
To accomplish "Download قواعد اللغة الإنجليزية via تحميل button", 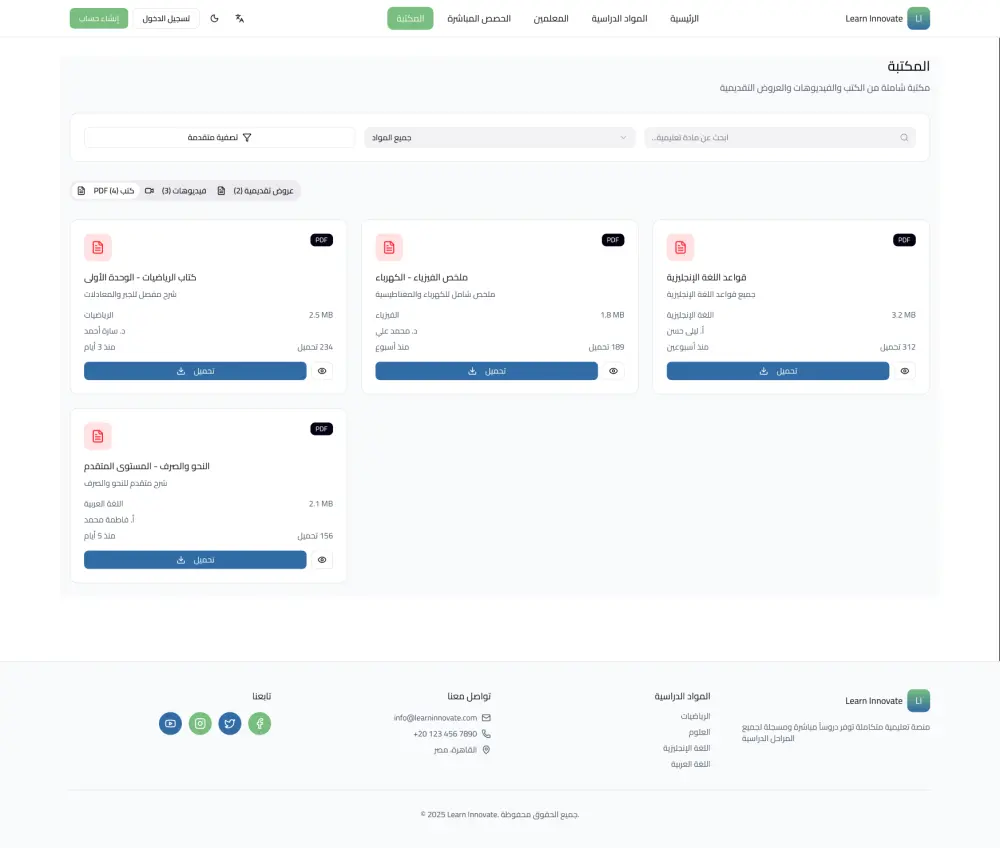I will pyautogui.click(x=778, y=370).
